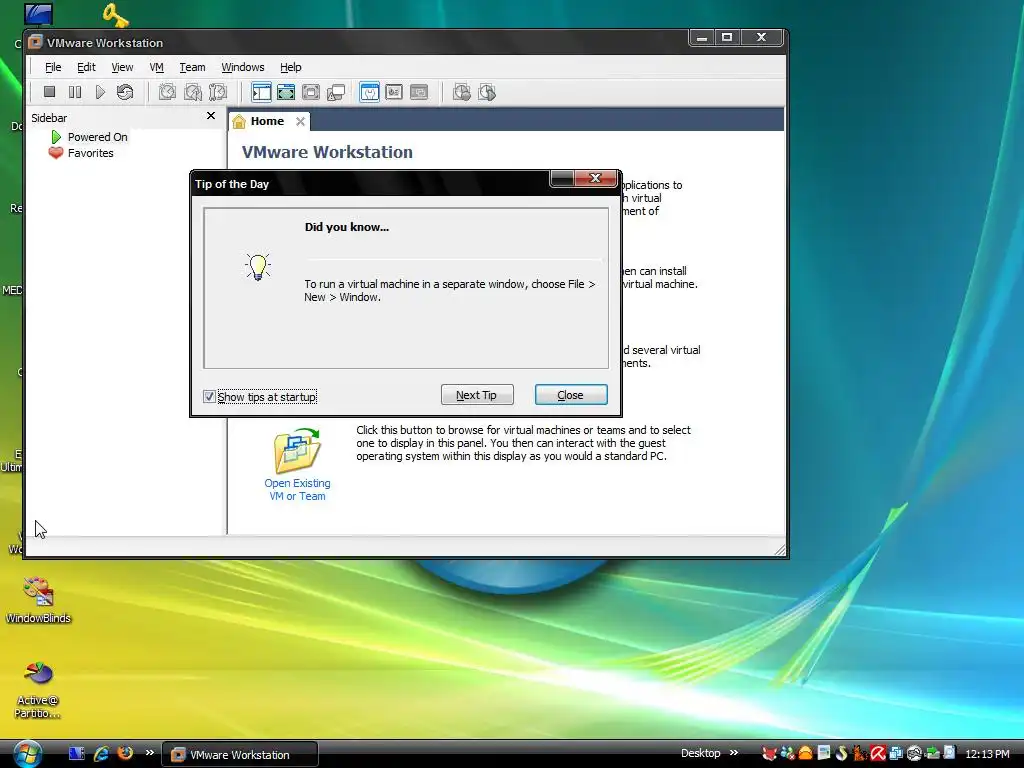Uncheck Show tips at startup checkbox
The image size is (1024, 768).
click(209, 396)
